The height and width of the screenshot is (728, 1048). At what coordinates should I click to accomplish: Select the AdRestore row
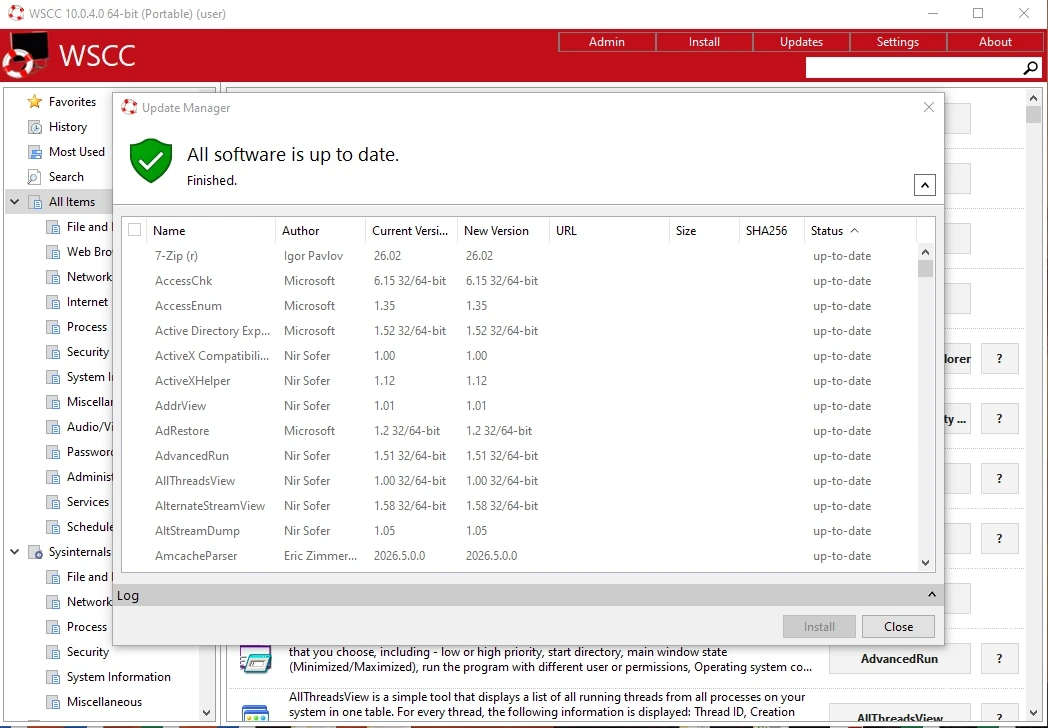pyautogui.click(x=519, y=431)
